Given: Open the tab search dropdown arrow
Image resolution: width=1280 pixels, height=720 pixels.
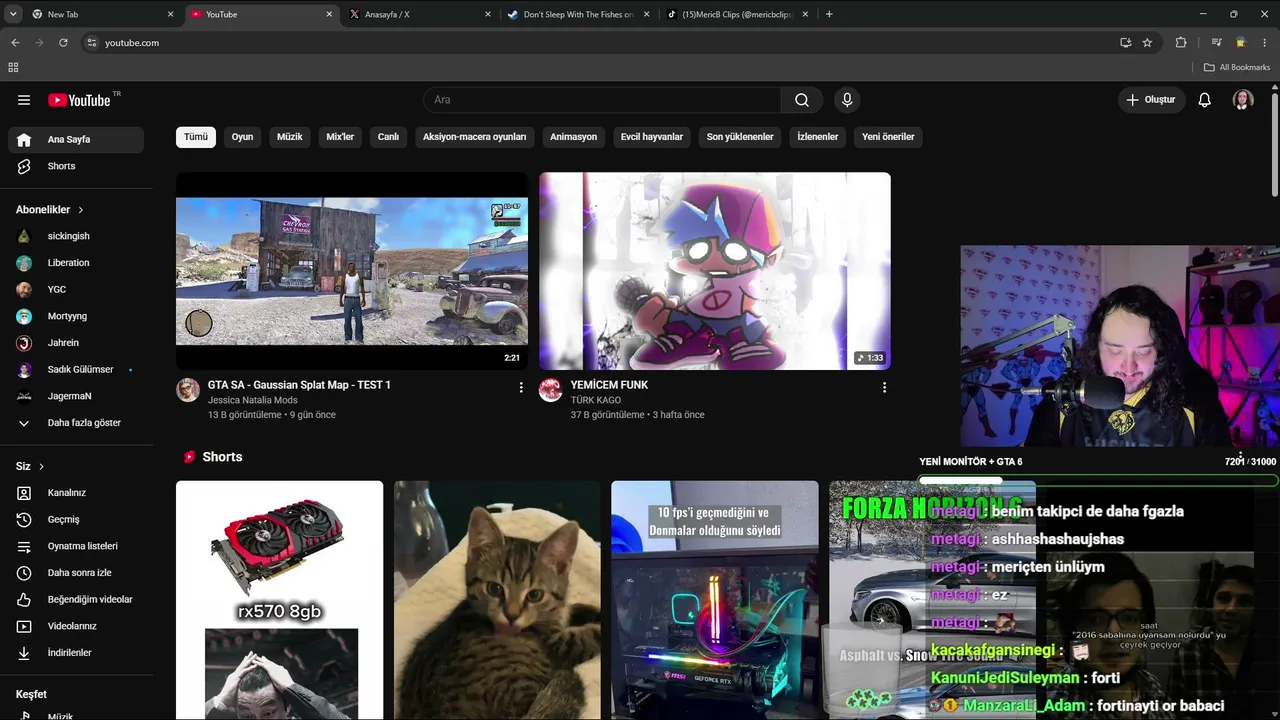Looking at the screenshot, I should click(x=13, y=14).
